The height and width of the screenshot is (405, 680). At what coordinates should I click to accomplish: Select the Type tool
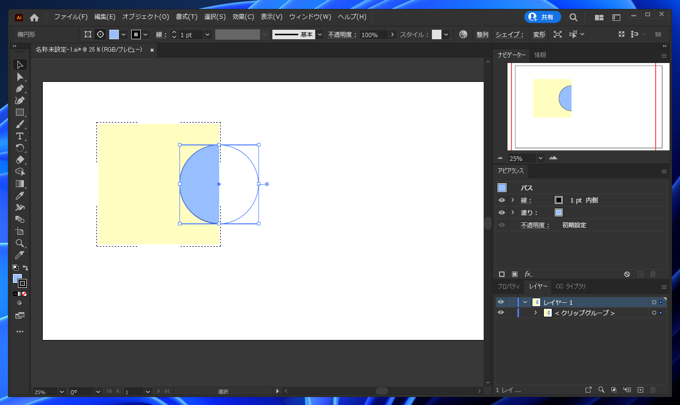point(20,136)
